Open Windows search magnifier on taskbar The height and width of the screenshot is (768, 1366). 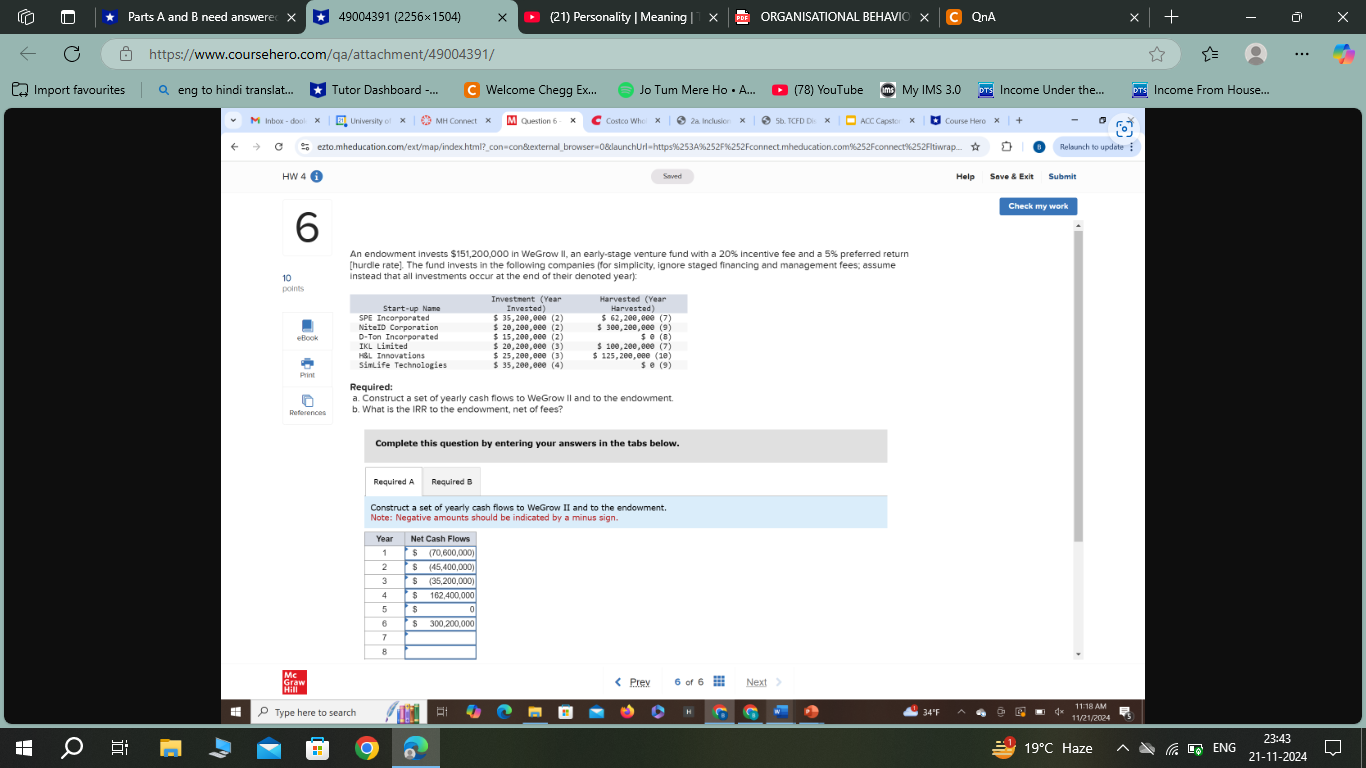[73, 747]
